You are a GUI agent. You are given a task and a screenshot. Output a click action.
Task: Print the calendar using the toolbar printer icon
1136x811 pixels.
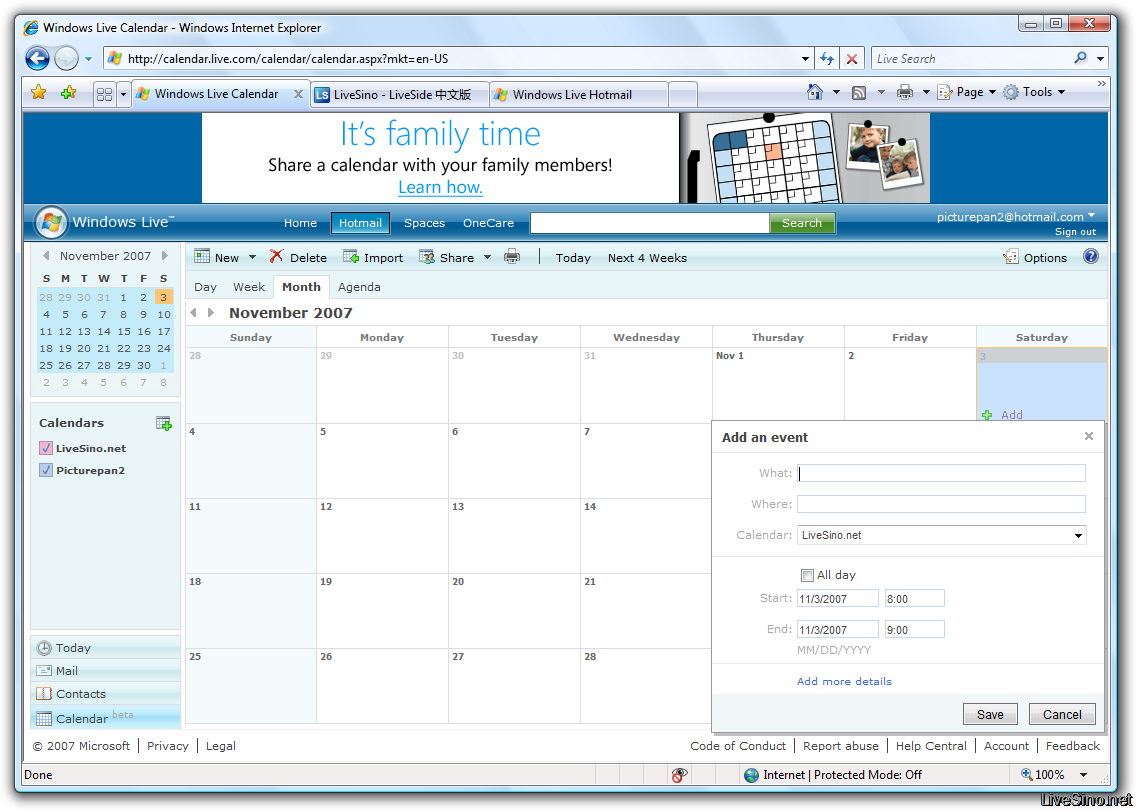[512, 257]
